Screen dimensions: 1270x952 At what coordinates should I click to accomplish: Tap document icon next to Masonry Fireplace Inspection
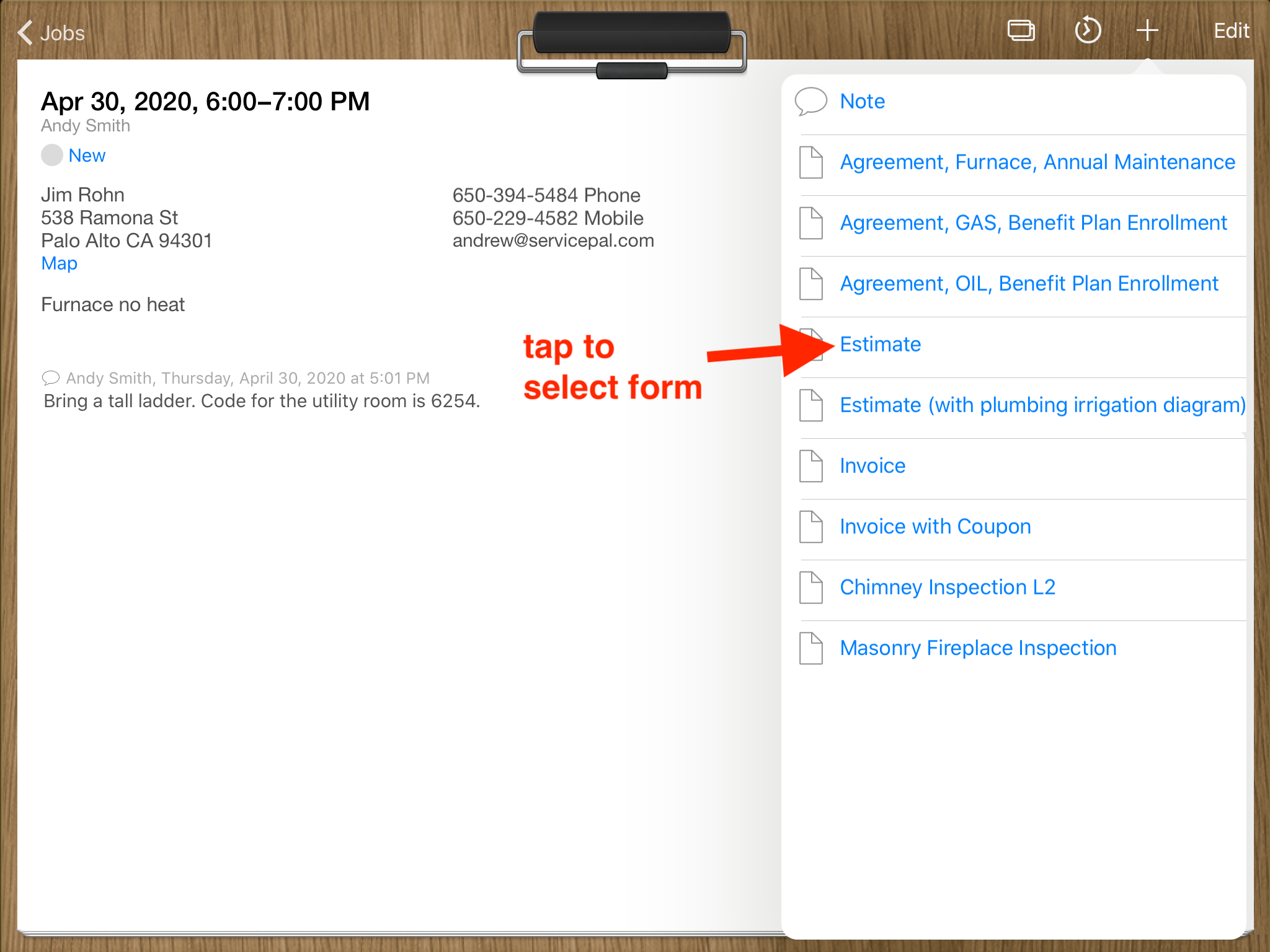[x=810, y=648]
